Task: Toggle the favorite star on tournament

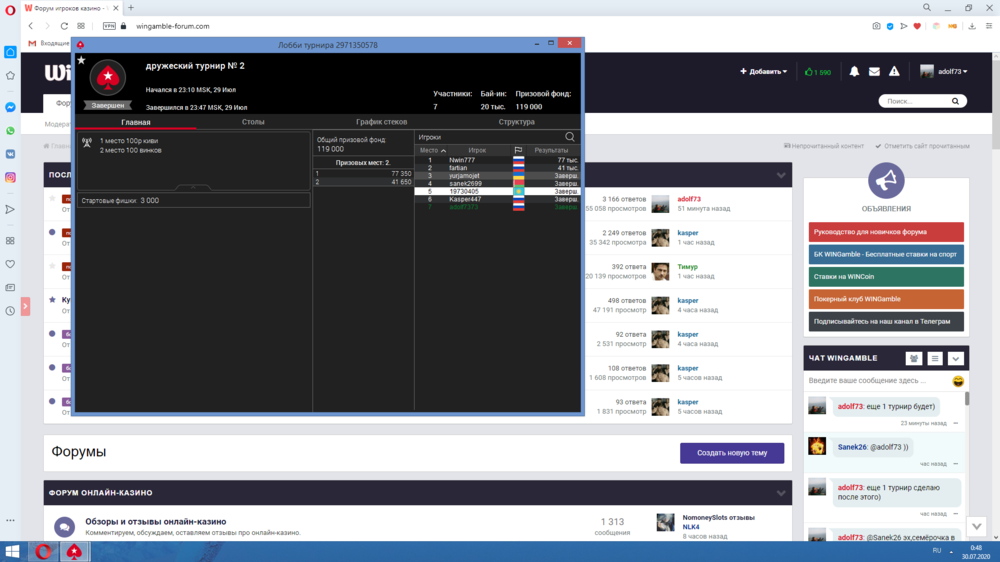Action: pyautogui.click(x=81, y=61)
